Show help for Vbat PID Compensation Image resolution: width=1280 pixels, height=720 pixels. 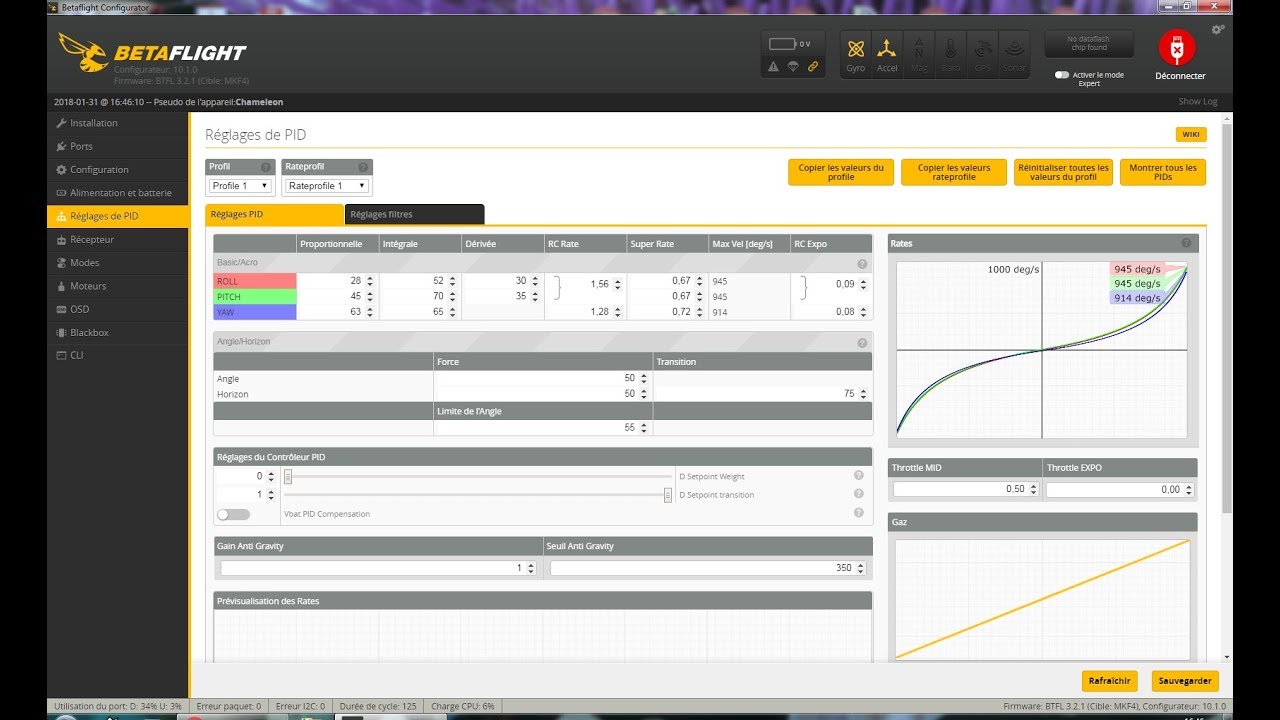click(x=858, y=513)
